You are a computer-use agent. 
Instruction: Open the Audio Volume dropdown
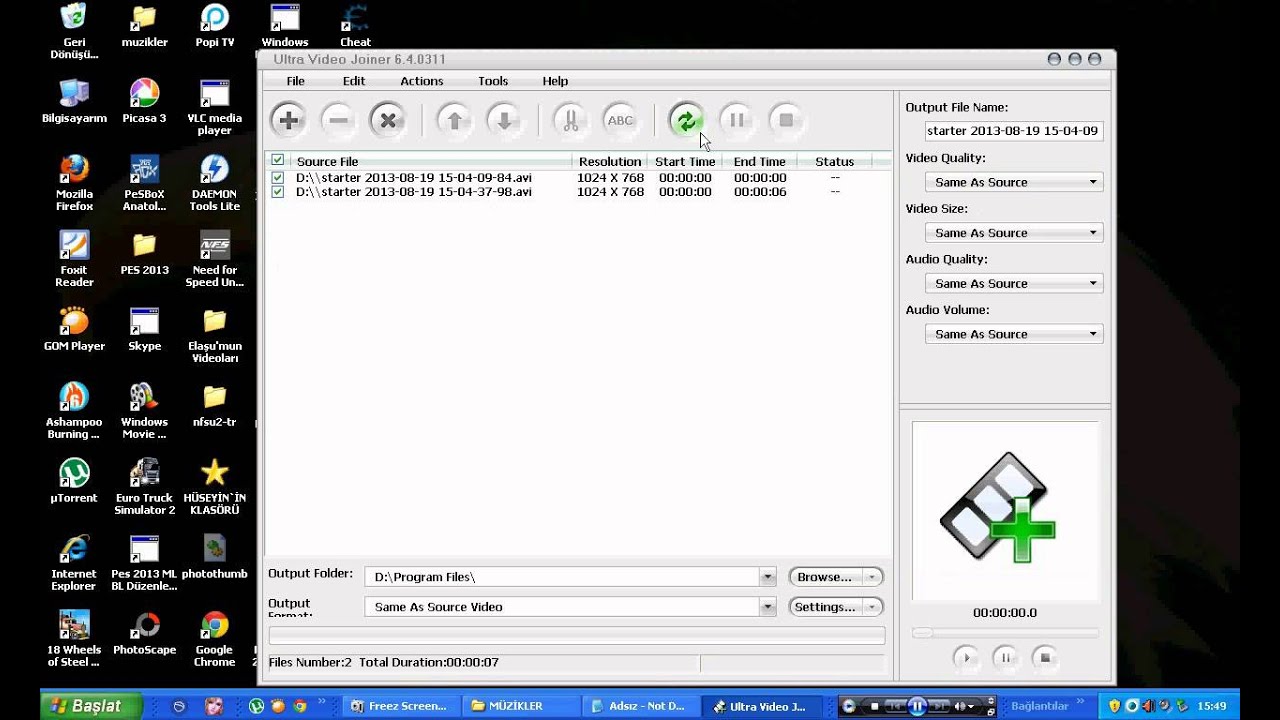coord(1014,334)
